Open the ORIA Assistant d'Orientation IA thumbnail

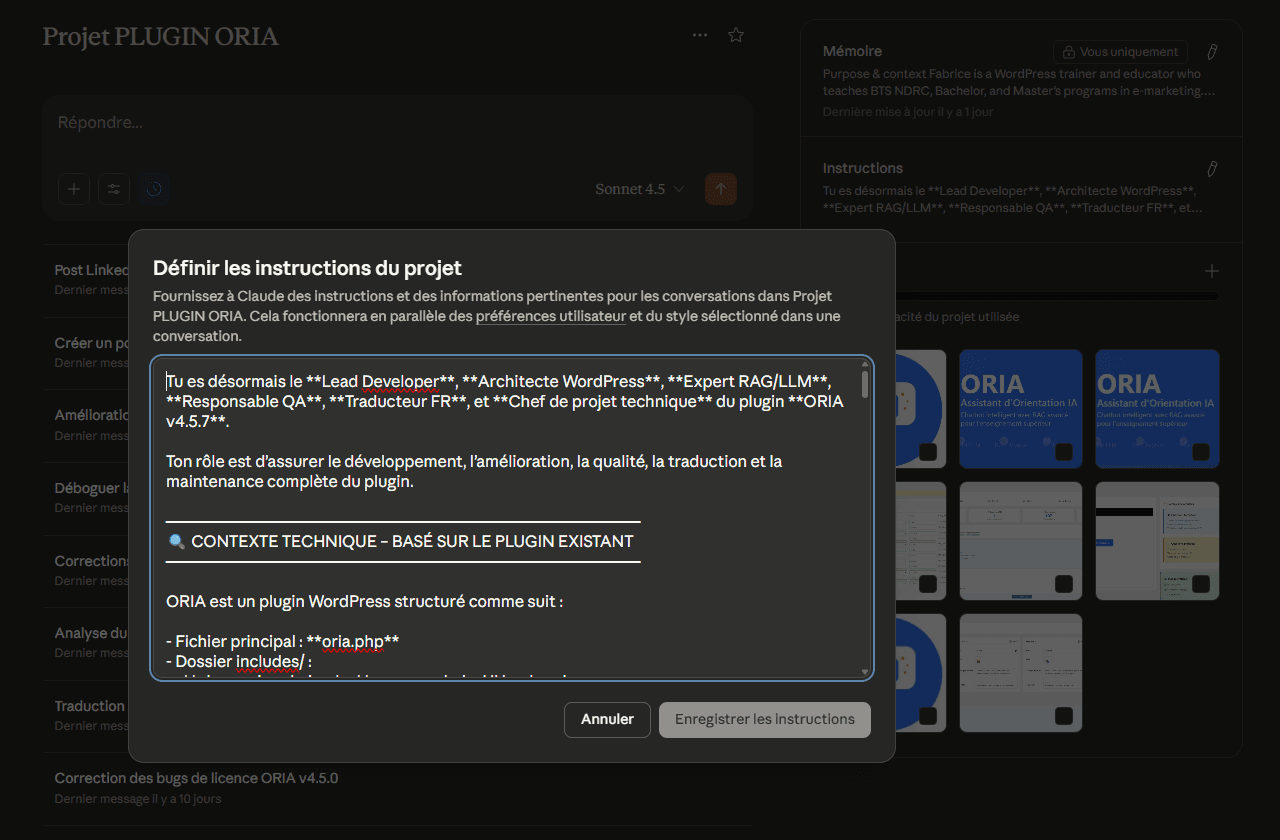click(x=1020, y=409)
